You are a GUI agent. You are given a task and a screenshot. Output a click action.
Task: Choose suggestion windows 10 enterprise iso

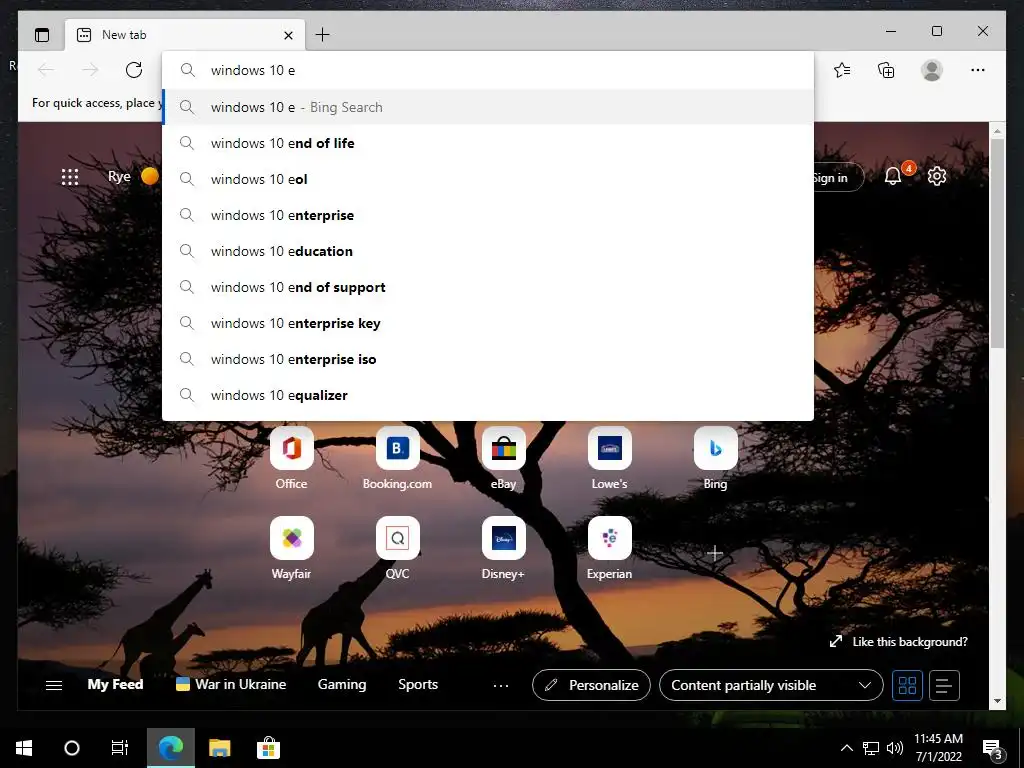pyautogui.click(x=488, y=359)
